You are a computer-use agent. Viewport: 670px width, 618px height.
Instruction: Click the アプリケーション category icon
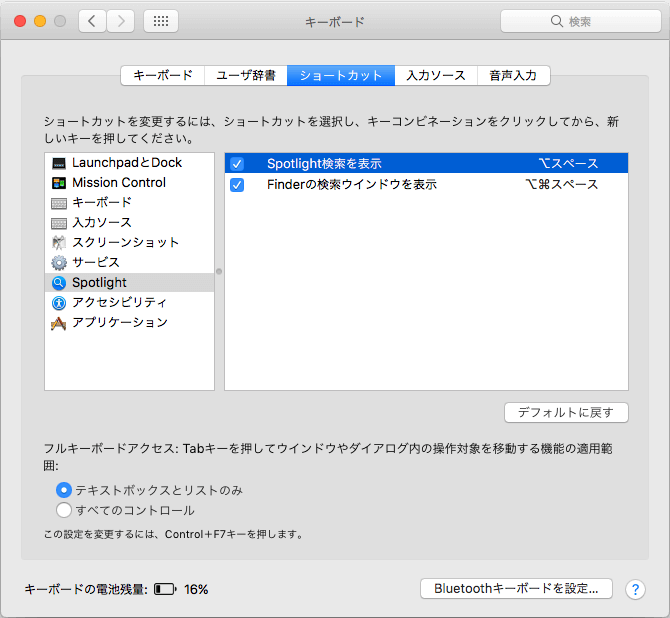[59, 323]
